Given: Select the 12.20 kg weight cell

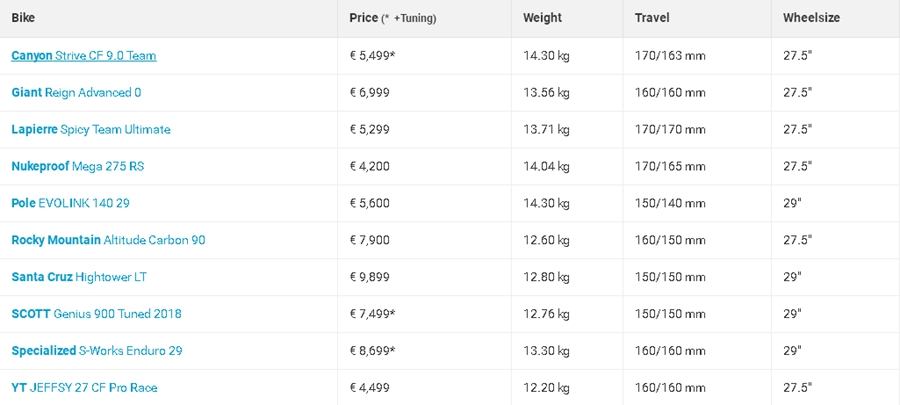Looking at the screenshot, I should [x=546, y=388].
